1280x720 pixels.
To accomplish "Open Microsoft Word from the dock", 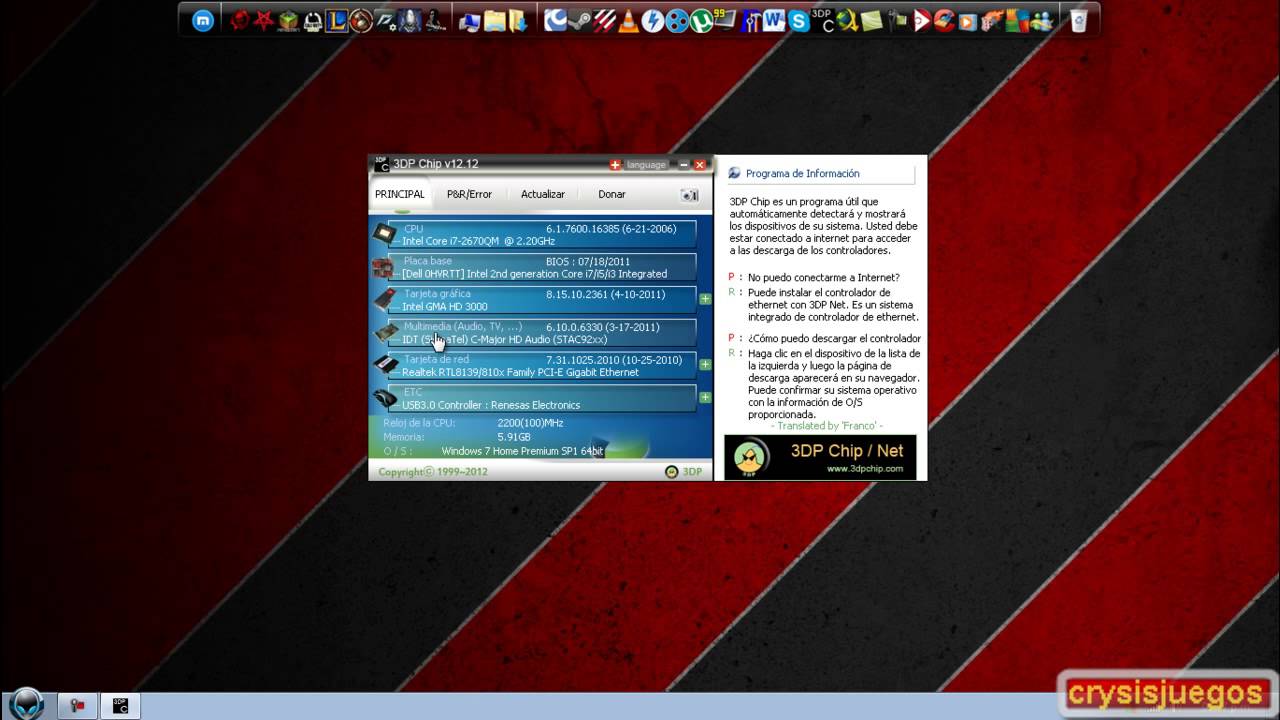I will pyautogui.click(x=774, y=20).
